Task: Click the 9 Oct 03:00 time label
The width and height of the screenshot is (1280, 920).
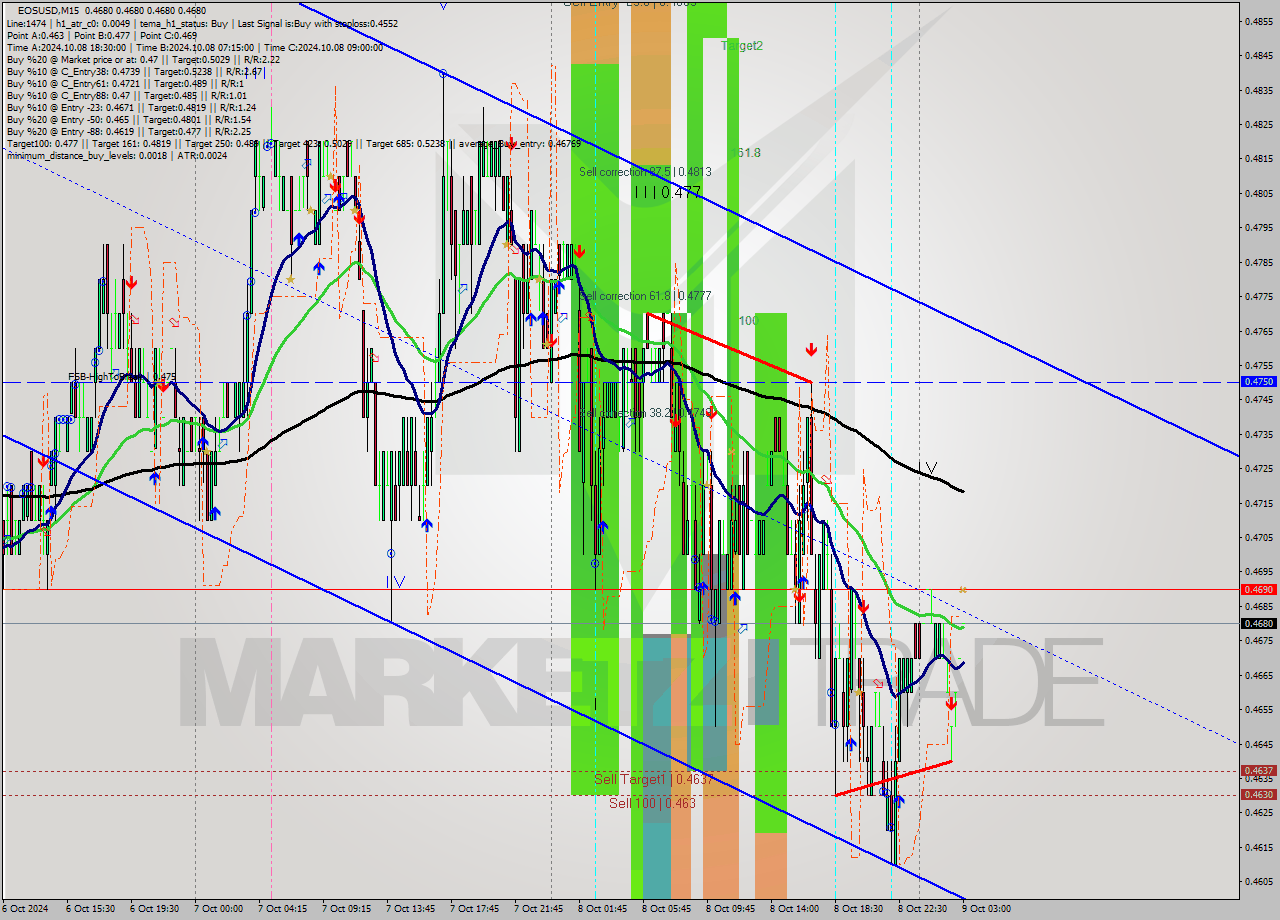Action: pyautogui.click(x=986, y=909)
